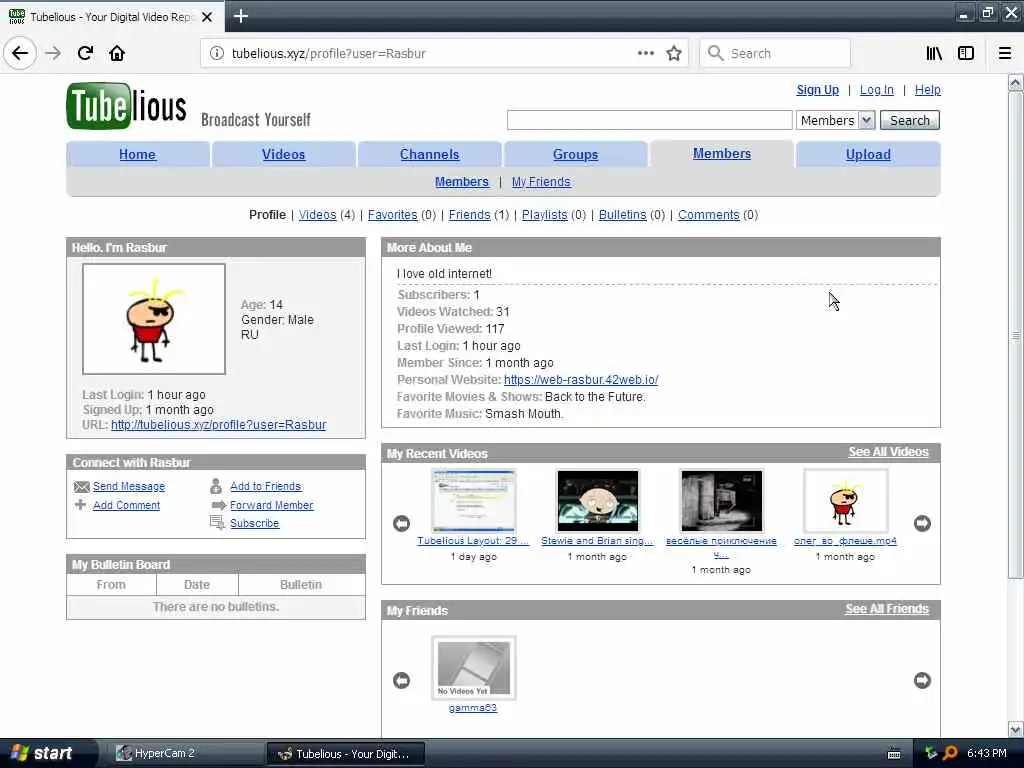The height and width of the screenshot is (768, 1024).
Task: Click the keyboard icon in system tray
Action: pyautogui.click(x=894, y=754)
